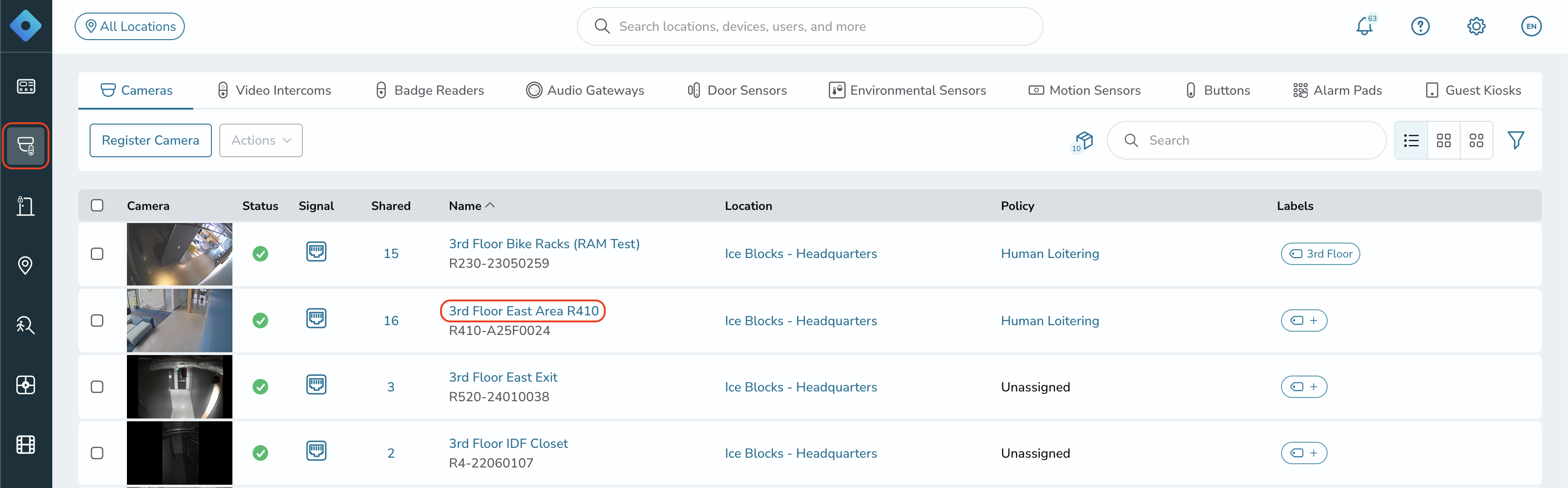The image size is (1568, 488).
Task: Switch to small grid view
Action: 1476,140
